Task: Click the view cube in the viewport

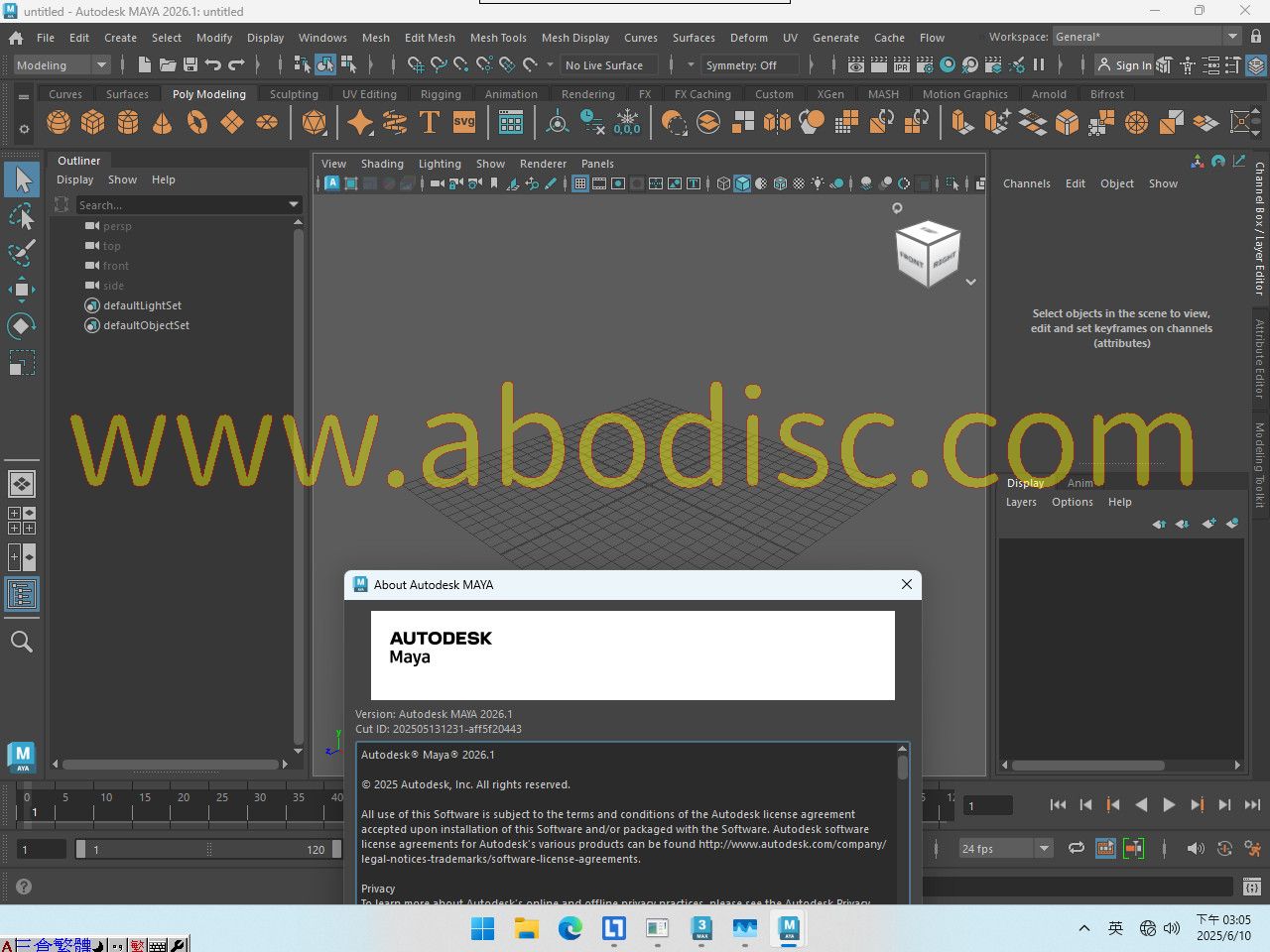Action: tap(928, 254)
